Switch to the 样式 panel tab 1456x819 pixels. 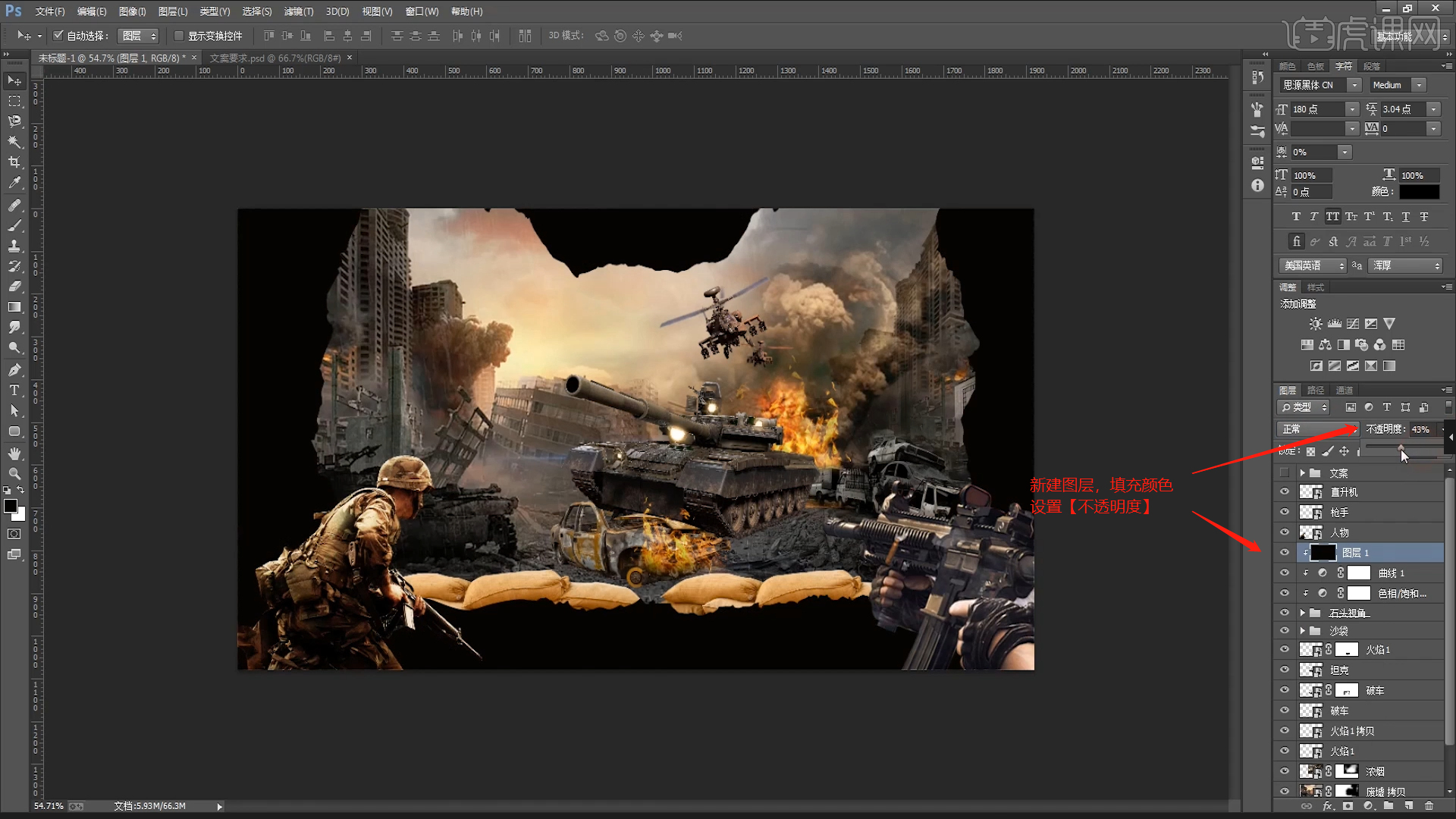[1316, 287]
